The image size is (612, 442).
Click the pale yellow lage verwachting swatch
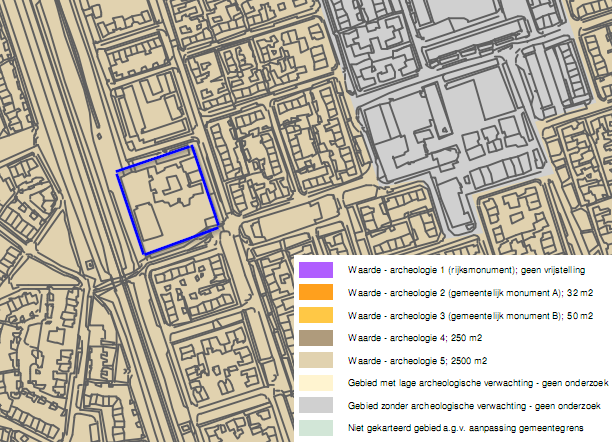click(316, 383)
